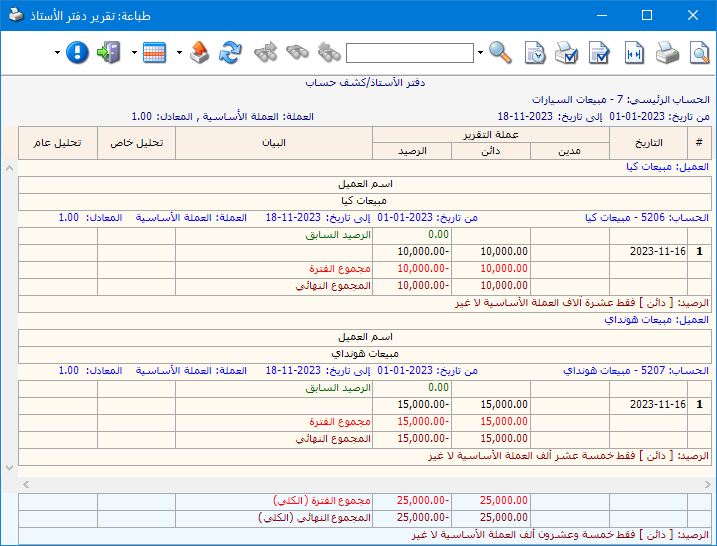Click main account line 7 - مبيعات السيارات
717x546 pixels.
(x=621, y=99)
